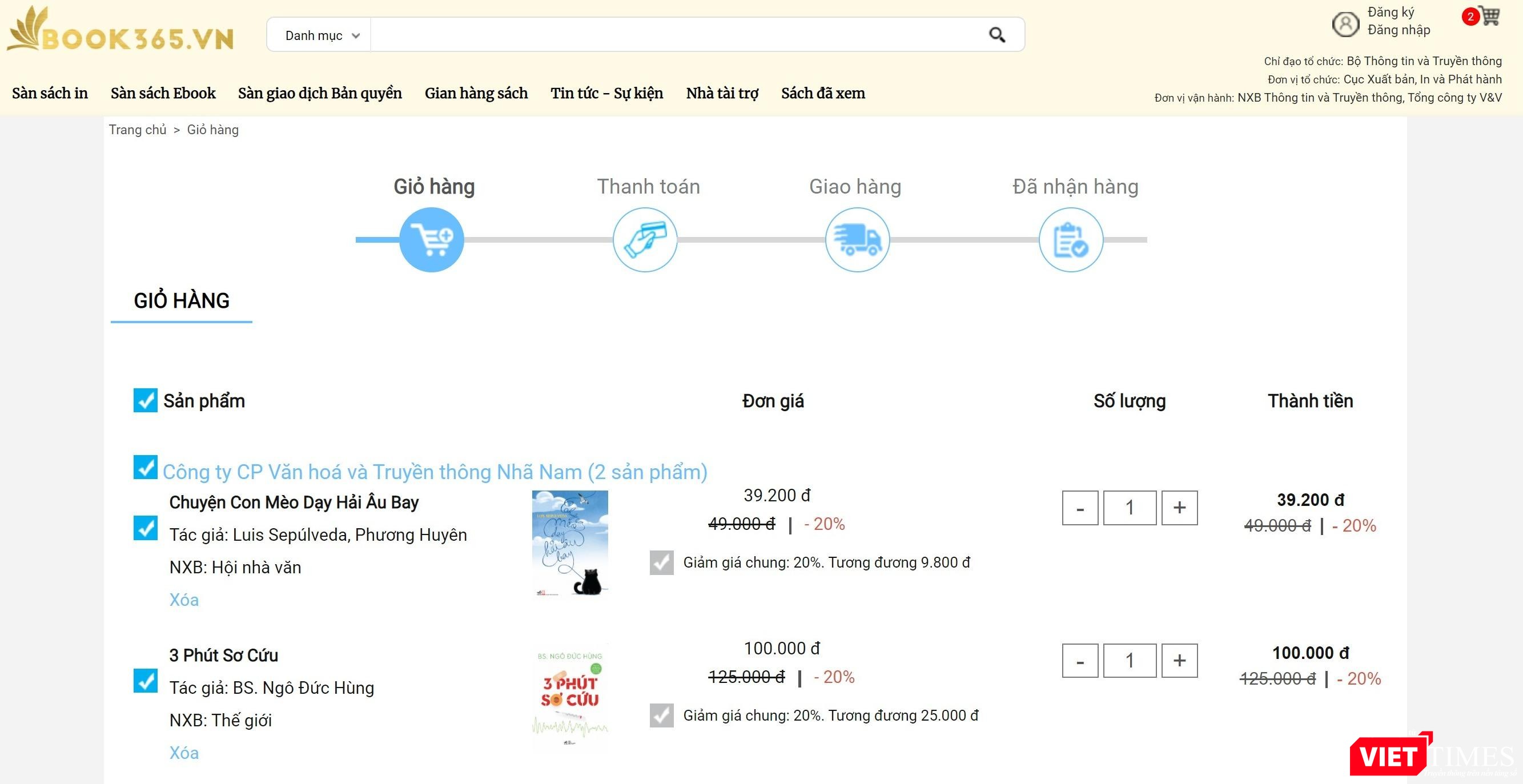The height and width of the screenshot is (784, 1523).
Task: Click the Đã nhận hàng clipboard icon
Action: click(x=1071, y=239)
